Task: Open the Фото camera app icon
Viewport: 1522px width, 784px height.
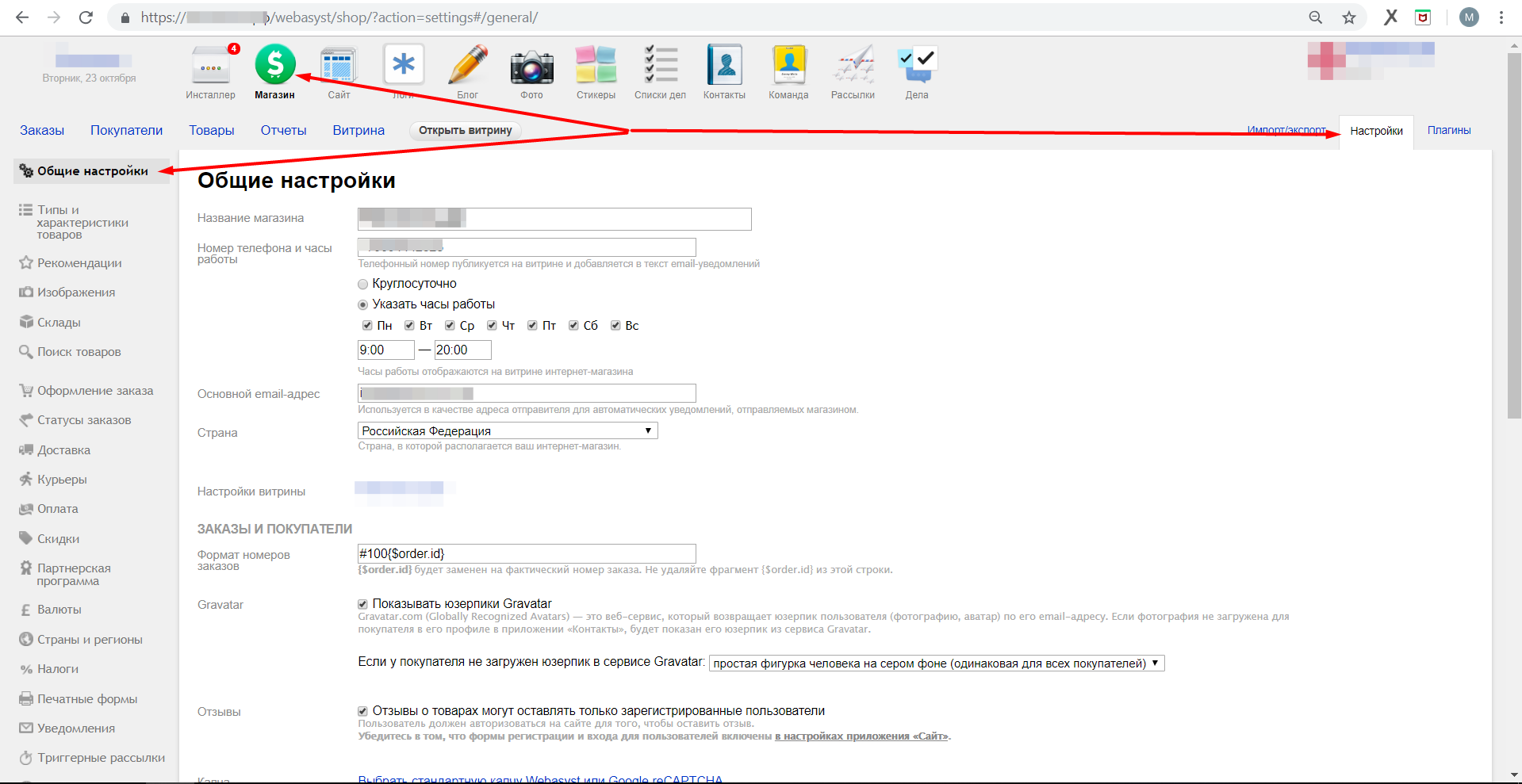Action: pyautogui.click(x=531, y=67)
